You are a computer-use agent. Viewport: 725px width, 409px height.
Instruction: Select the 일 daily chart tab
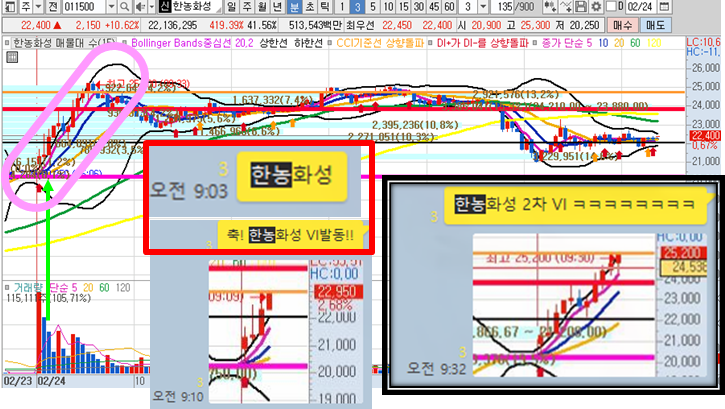point(232,6)
